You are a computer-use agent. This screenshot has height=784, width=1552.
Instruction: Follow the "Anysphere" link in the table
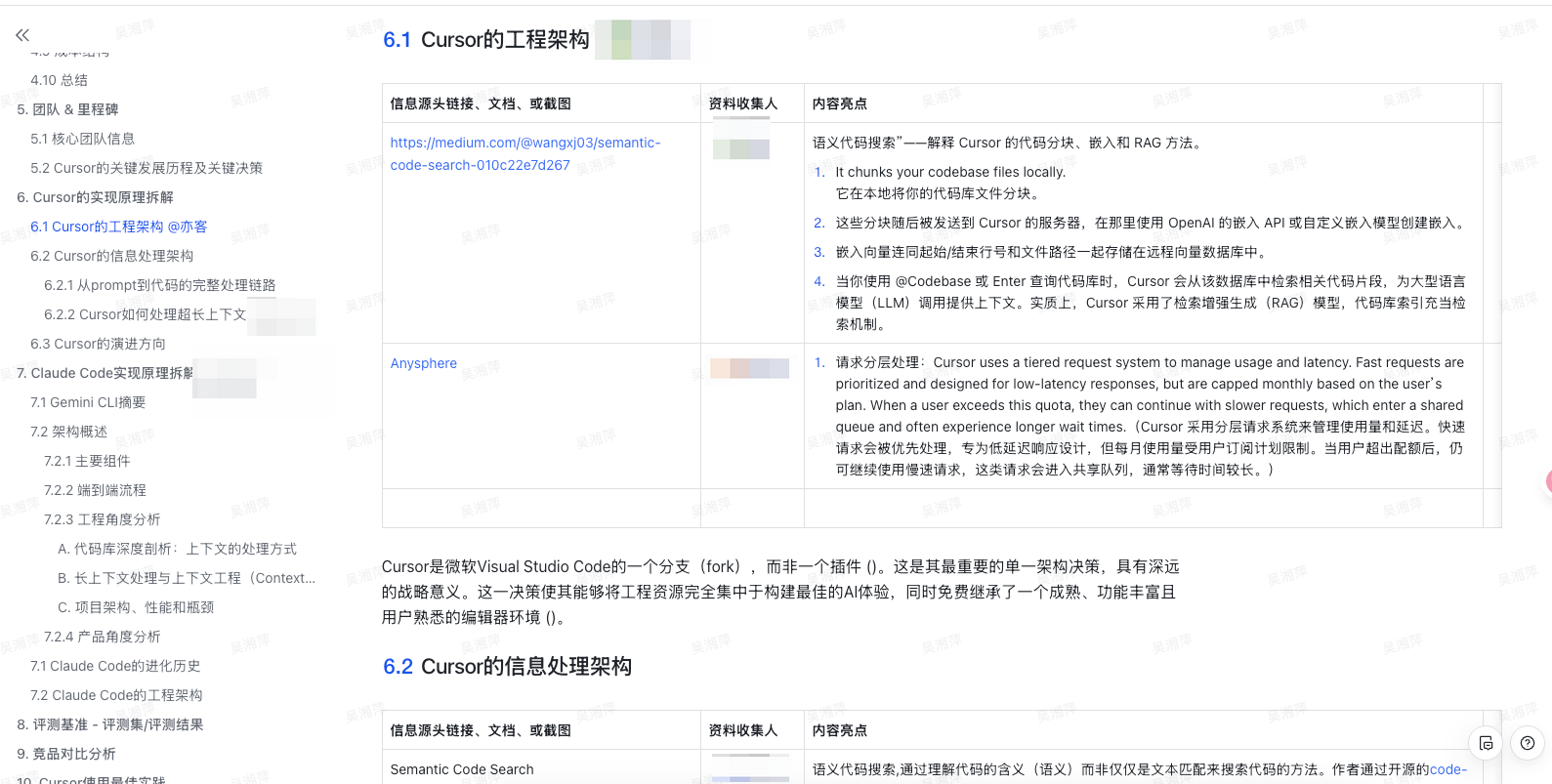pyautogui.click(x=424, y=363)
